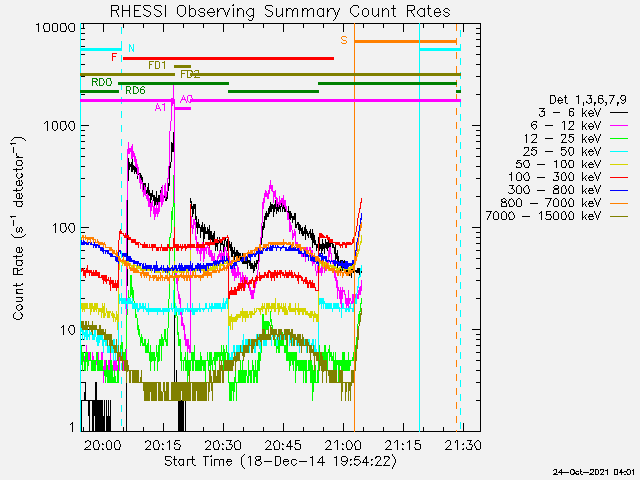This screenshot has height=480, width=640.
Task: Click the '20:00' time axis tick label
Action: [x=102, y=445]
